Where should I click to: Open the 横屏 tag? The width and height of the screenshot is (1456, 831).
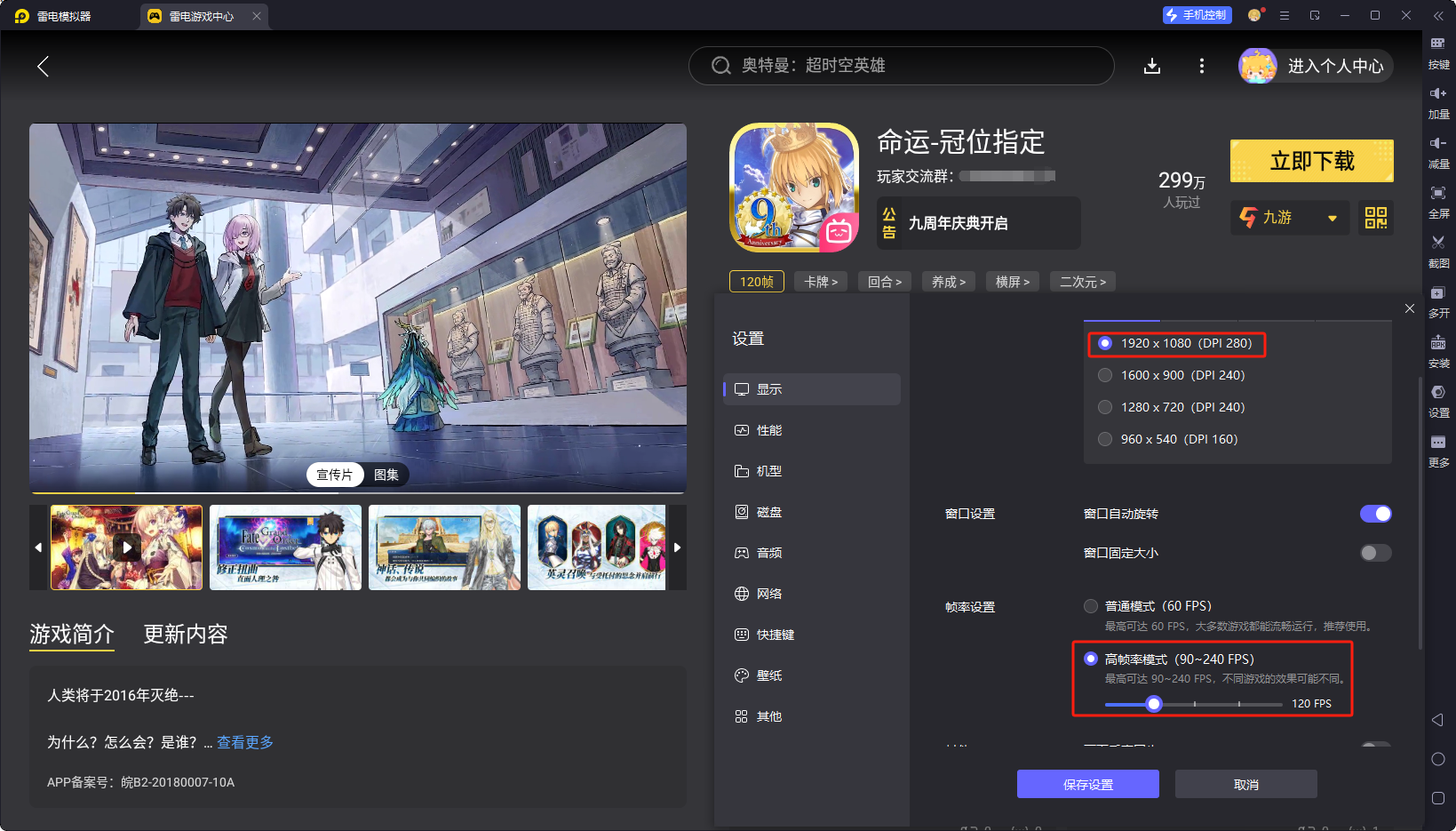click(1013, 282)
